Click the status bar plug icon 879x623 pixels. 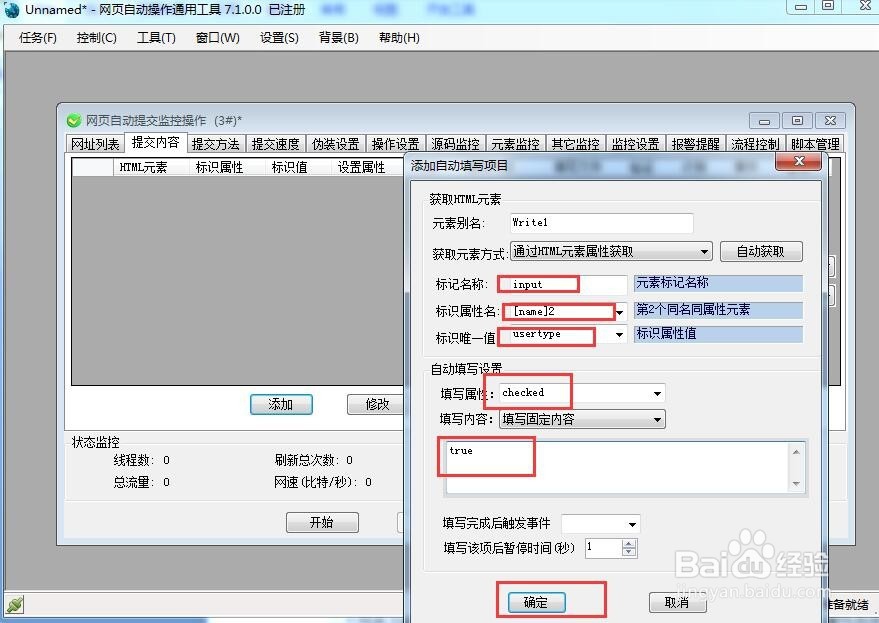[x=15, y=604]
